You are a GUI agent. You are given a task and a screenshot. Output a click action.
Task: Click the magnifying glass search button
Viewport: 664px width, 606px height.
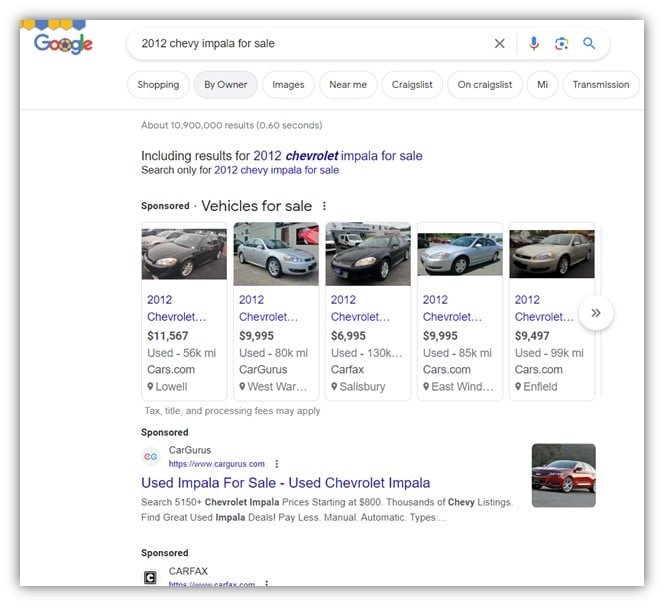coord(589,43)
